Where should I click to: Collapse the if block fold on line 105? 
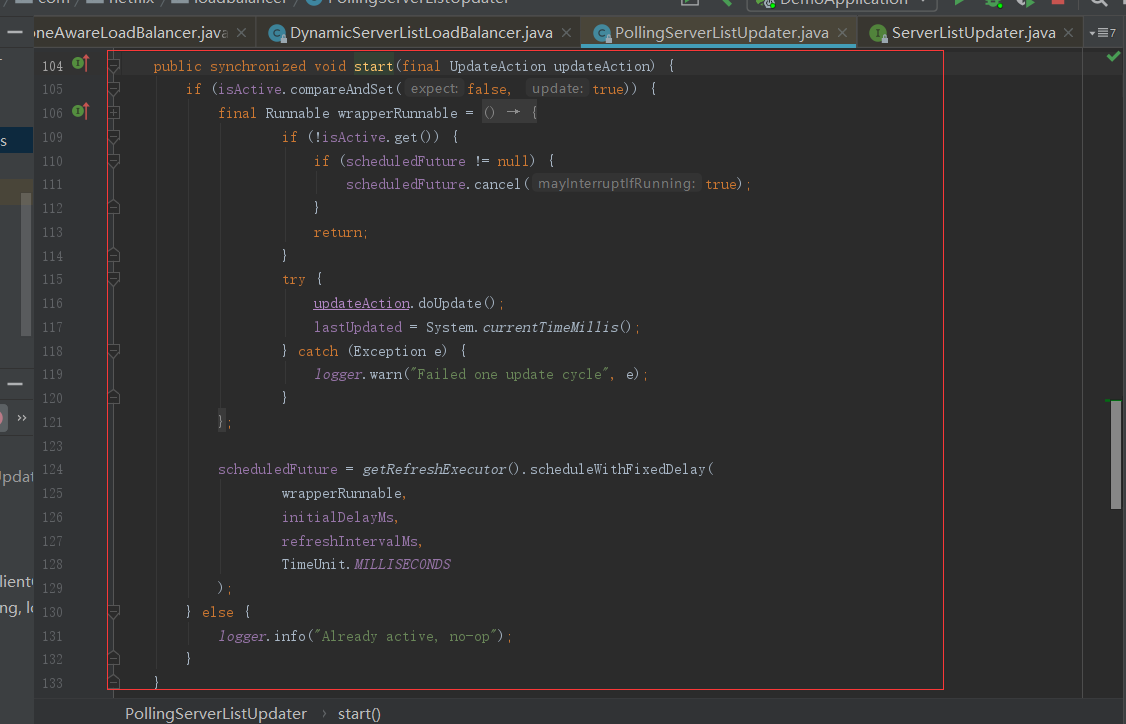(x=113, y=89)
